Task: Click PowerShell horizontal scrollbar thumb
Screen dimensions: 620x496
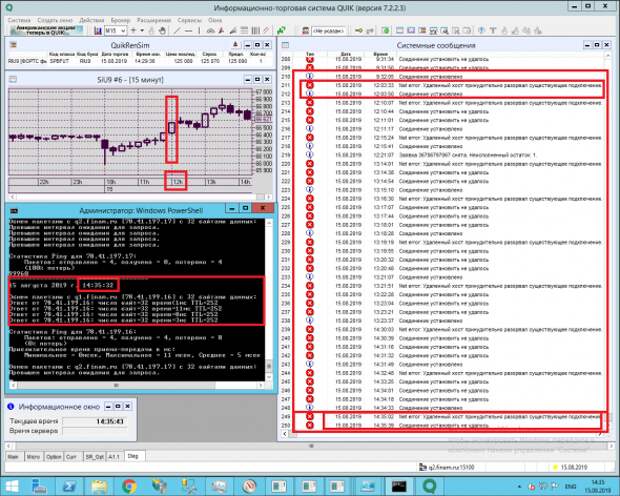Action: (116, 385)
